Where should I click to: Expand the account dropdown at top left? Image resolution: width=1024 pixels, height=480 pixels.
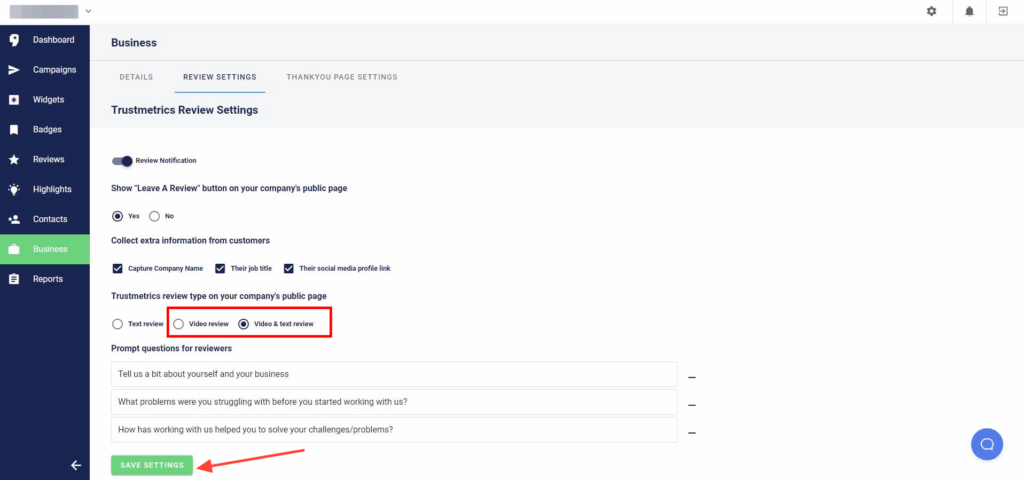pyautogui.click(x=89, y=11)
